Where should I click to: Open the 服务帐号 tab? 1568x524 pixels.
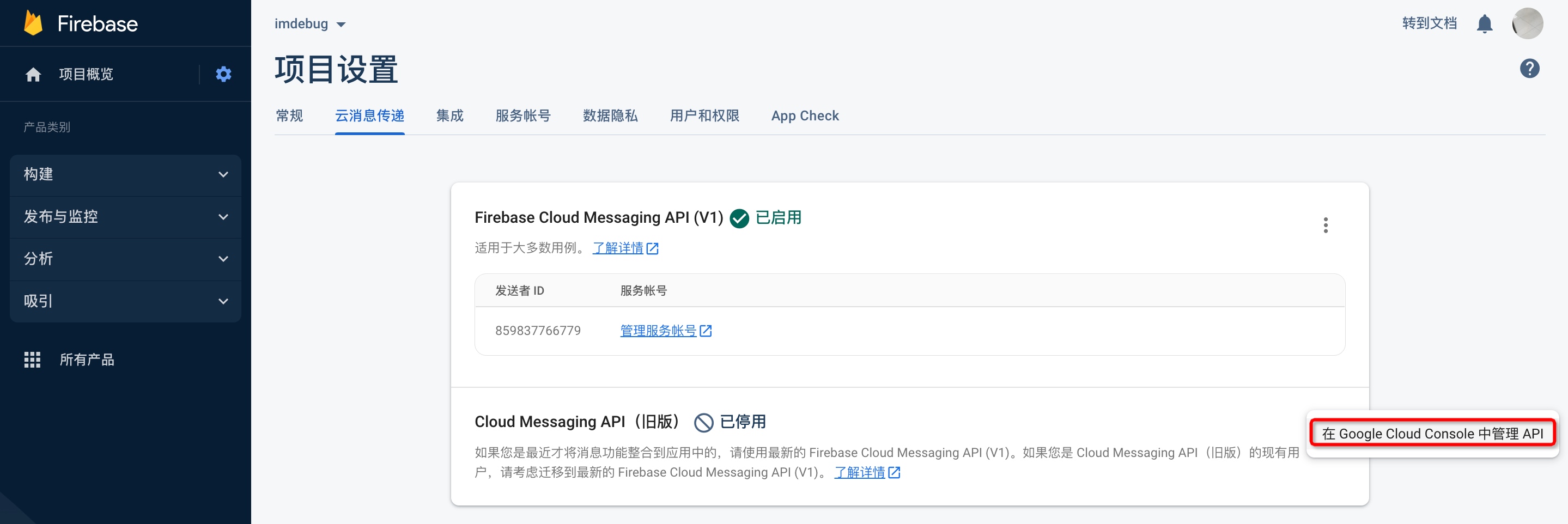[x=523, y=115]
